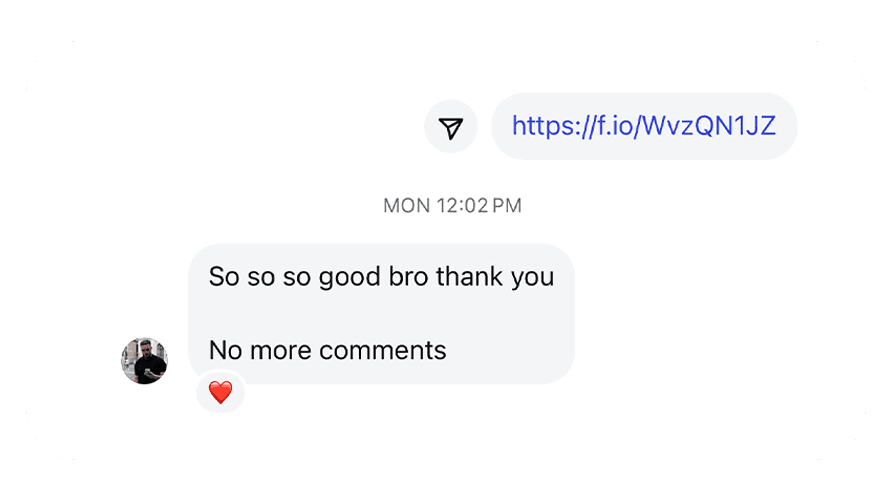The width and height of the screenshot is (894, 500).
Task: Click the circular button beside the sent link
Action: tap(450, 127)
